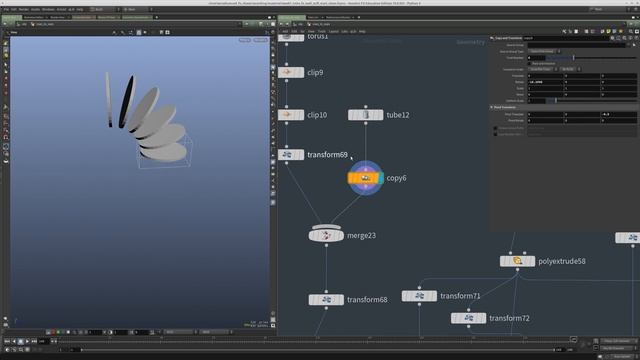Screen dimensions: 640x360
Task: Open the Assets menu
Action: pos(36,9)
